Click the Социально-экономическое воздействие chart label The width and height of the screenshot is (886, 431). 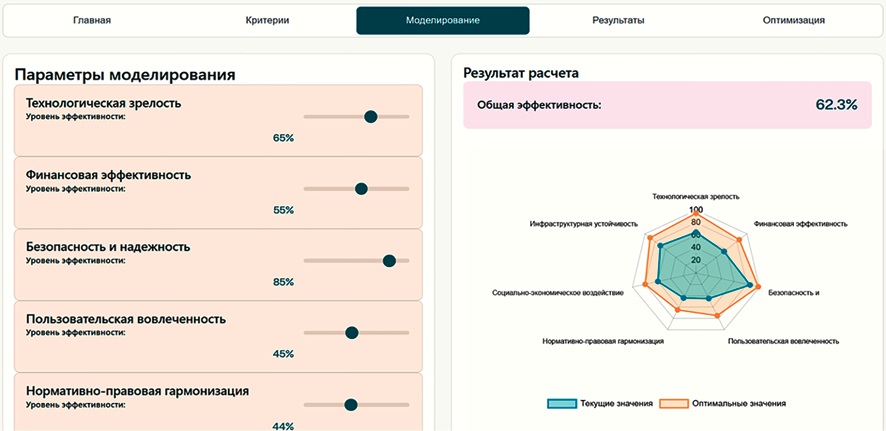[x=558, y=293]
